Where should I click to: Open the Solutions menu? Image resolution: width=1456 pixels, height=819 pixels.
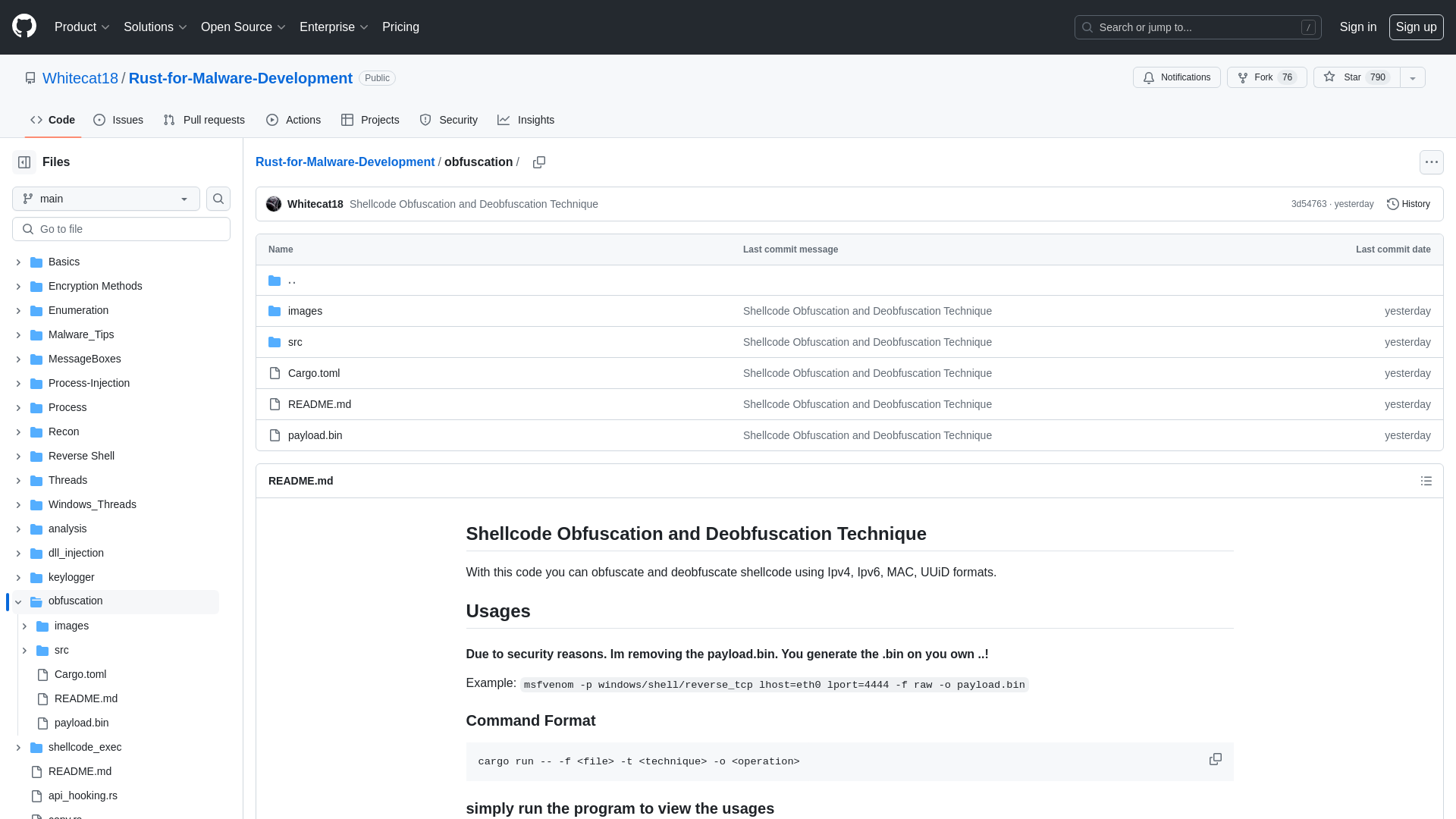point(155,27)
